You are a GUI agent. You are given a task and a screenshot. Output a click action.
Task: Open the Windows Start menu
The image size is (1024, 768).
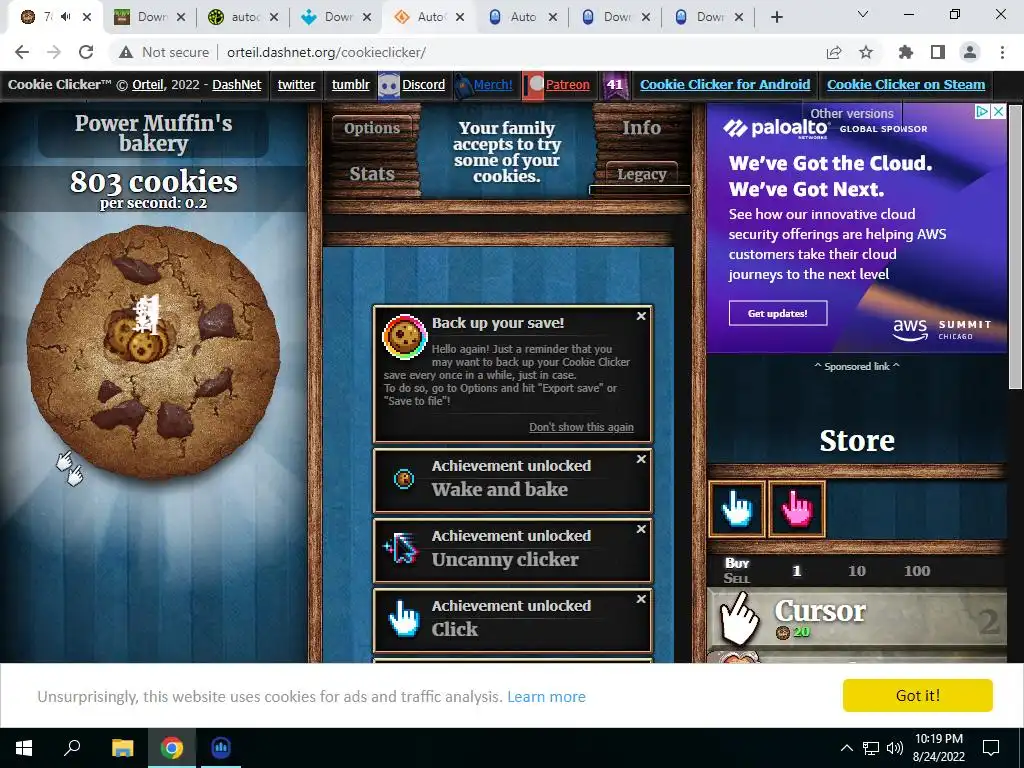[x=24, y=748]
